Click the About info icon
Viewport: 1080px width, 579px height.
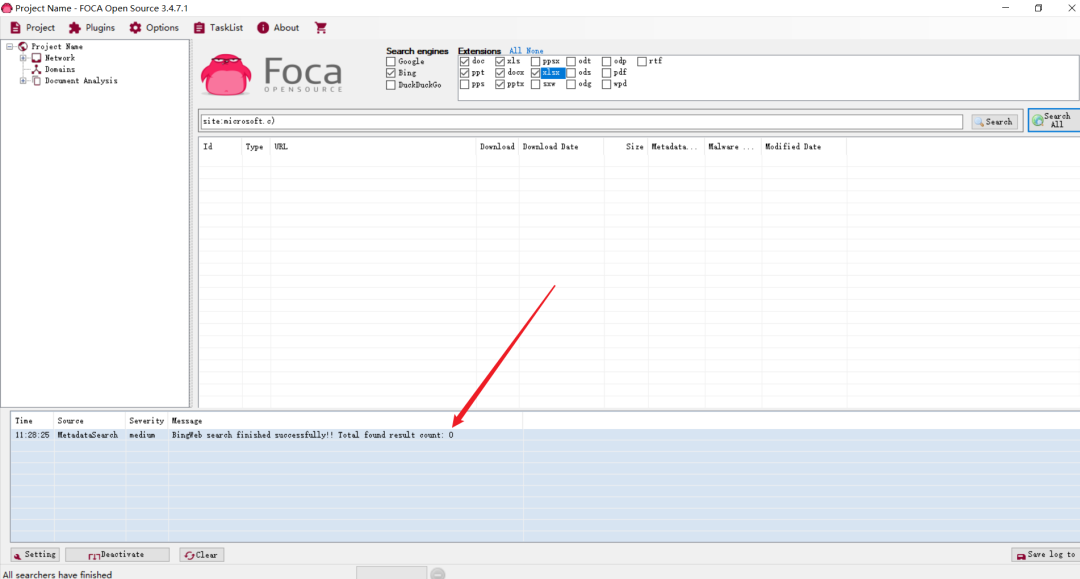click(263, 28)
